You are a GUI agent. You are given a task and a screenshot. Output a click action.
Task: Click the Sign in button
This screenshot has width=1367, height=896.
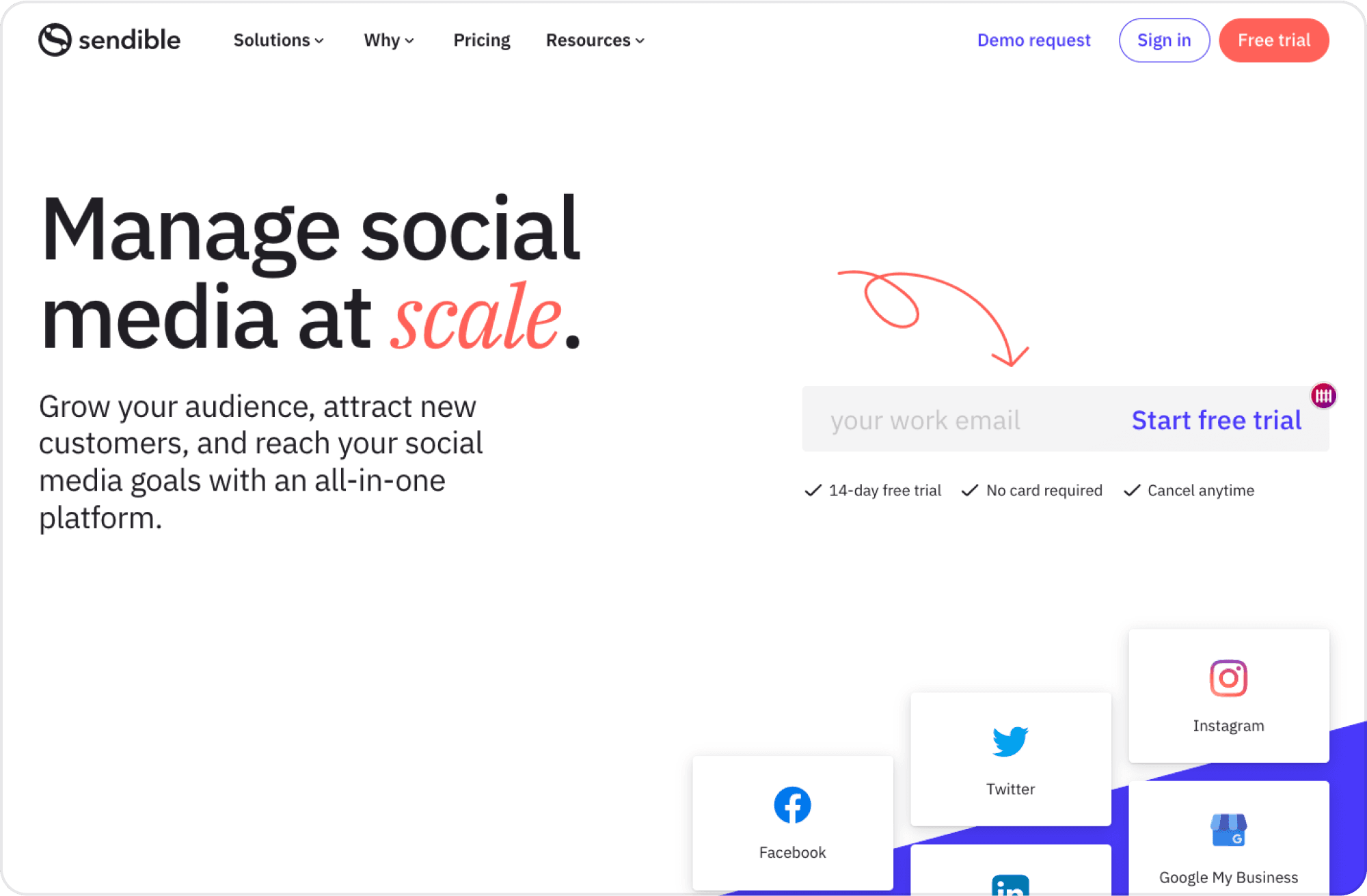click(1164, 40)
